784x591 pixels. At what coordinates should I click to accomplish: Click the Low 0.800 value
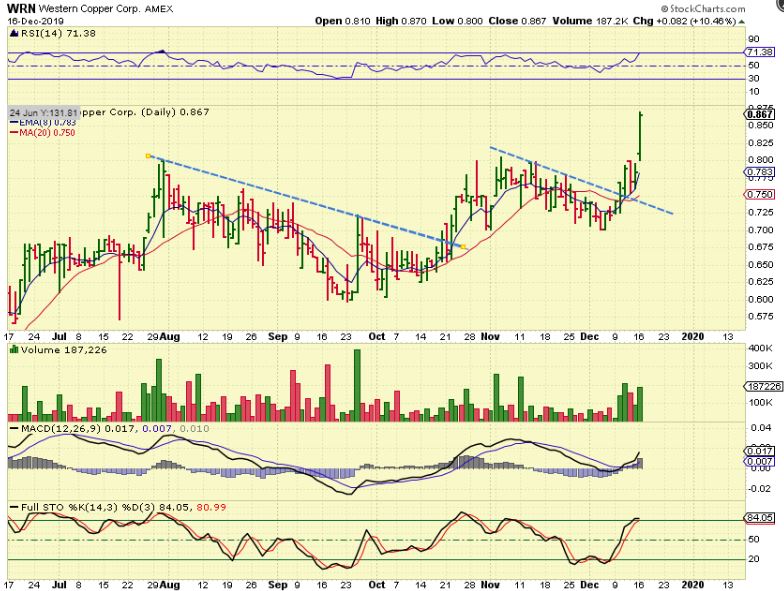coord(458,21)
